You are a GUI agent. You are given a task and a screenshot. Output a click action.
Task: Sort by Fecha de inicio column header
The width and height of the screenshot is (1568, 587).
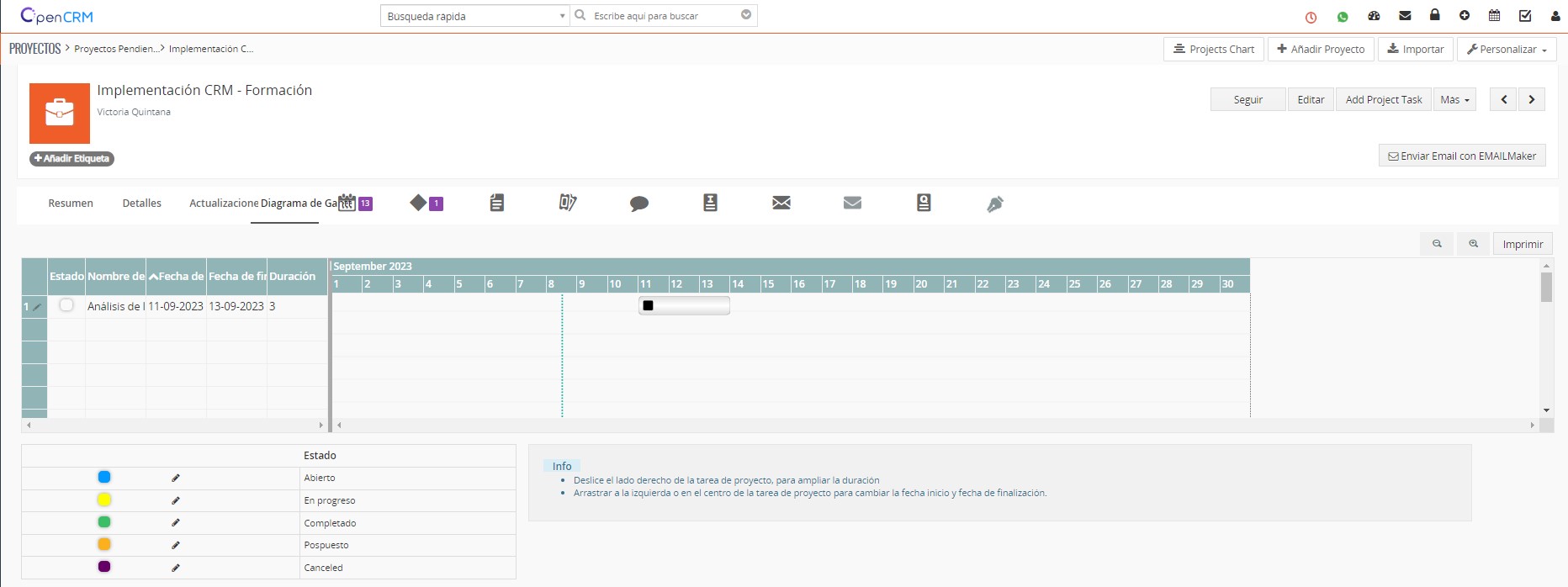pyautogui.click(x=176, y=276)
